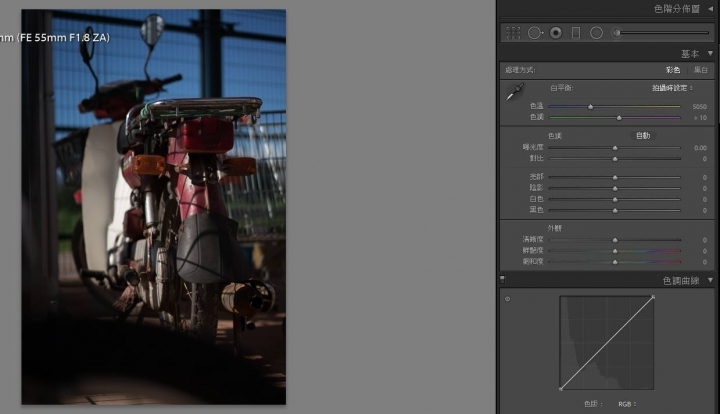
Task: Select the Graduated Filter tool
Action: point(576,33)
